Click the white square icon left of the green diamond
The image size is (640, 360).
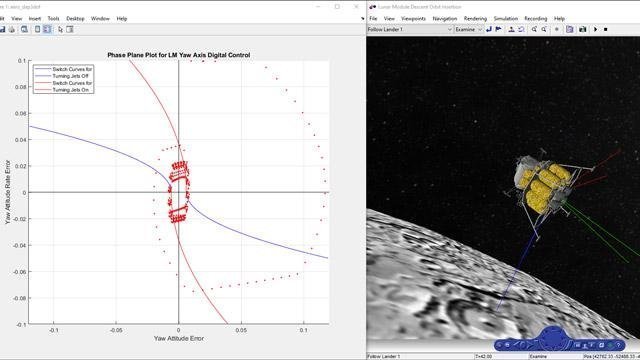tap(601, 345)
